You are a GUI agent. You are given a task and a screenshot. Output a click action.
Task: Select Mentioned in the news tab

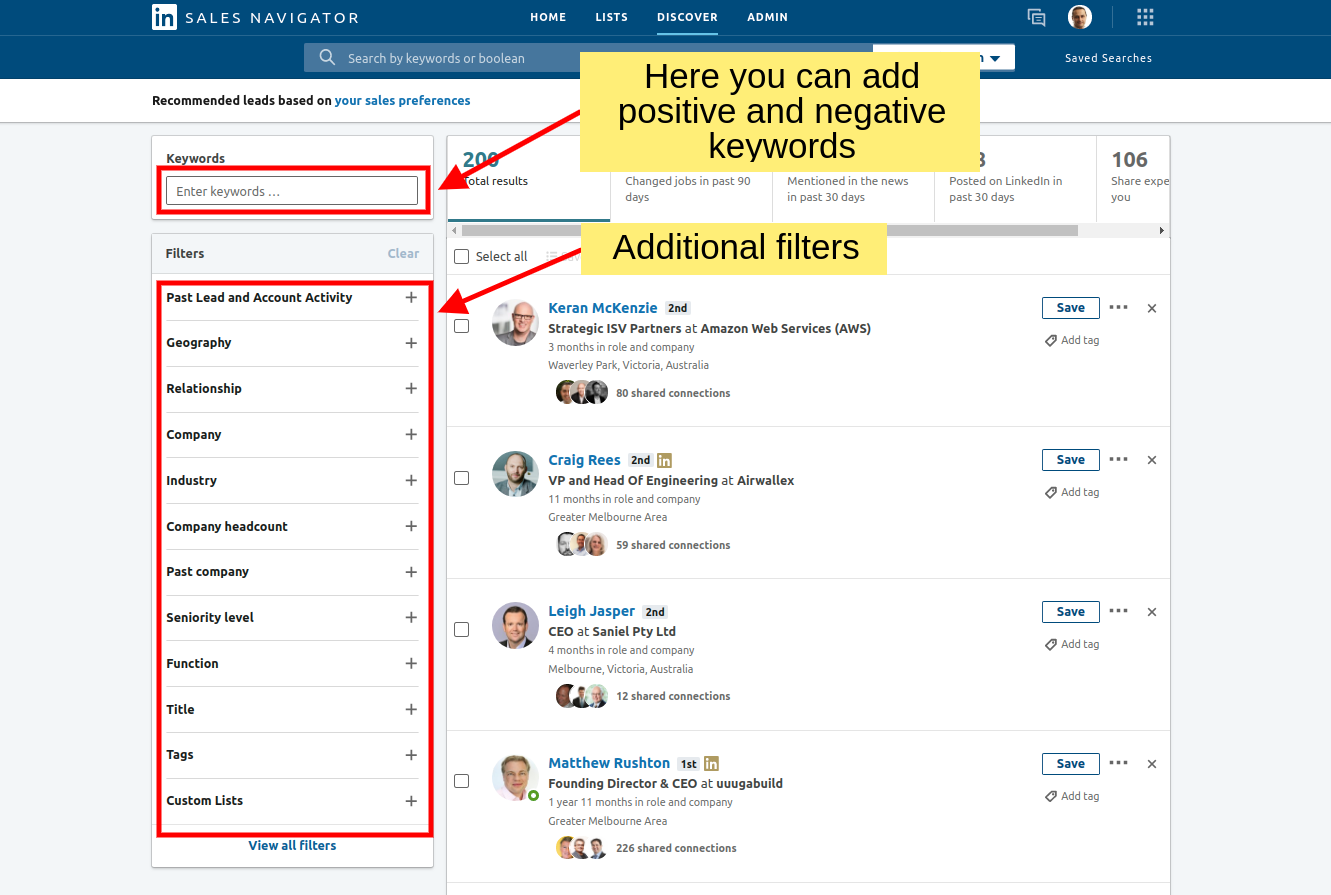pyautogui.click(x=853, y=178)
